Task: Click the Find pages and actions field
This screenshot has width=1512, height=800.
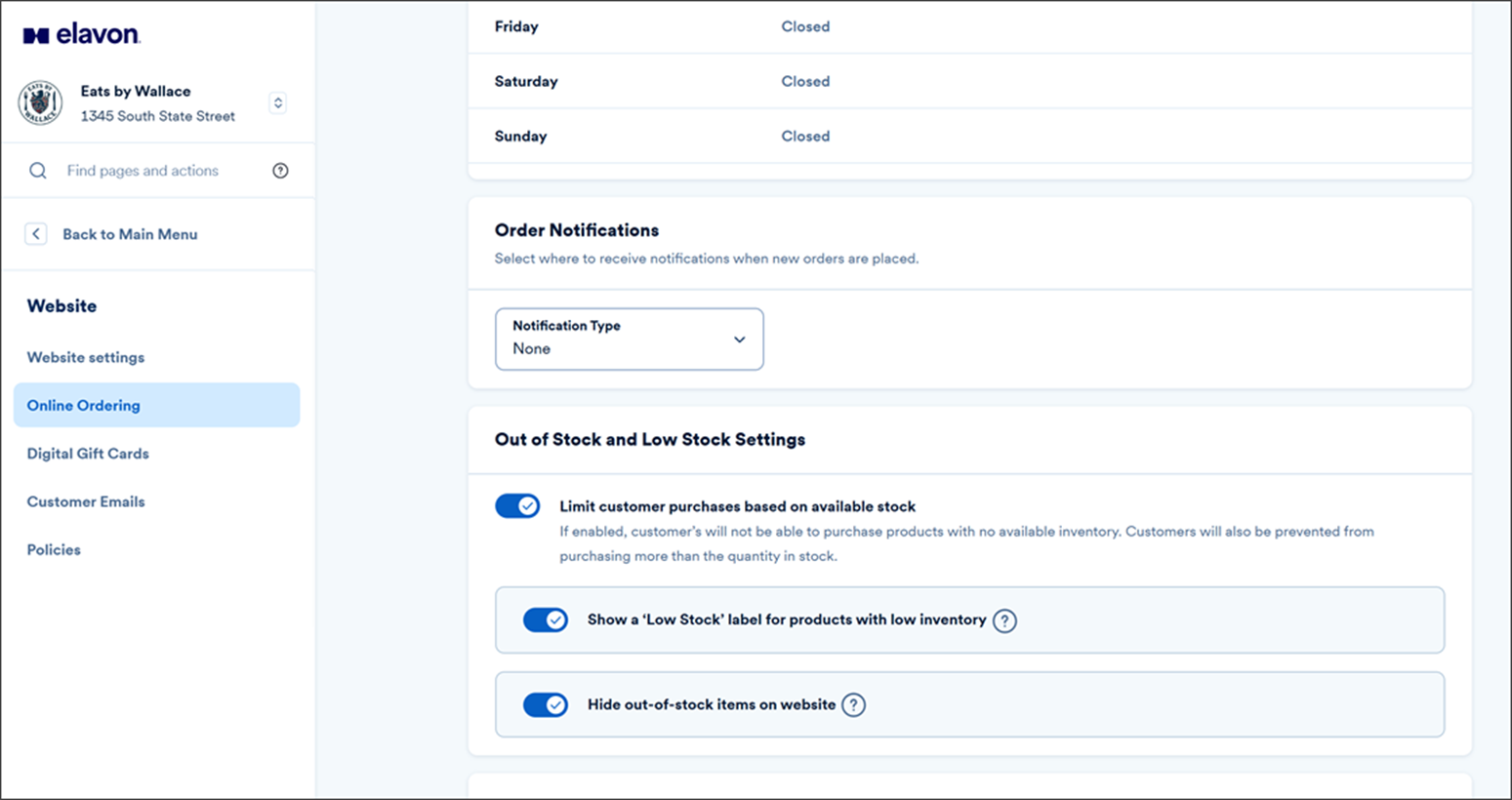Action: tap(143, 171)
